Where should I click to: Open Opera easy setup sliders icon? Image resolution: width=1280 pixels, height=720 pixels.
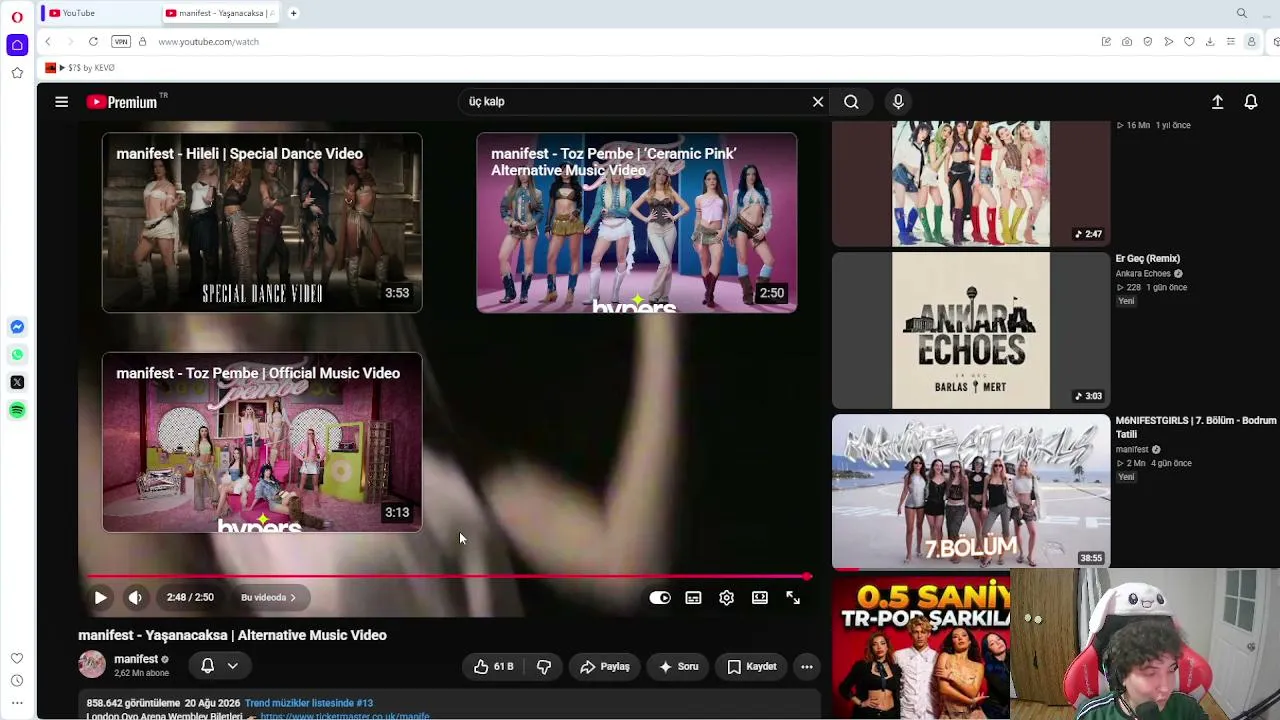pos(1231,42)
